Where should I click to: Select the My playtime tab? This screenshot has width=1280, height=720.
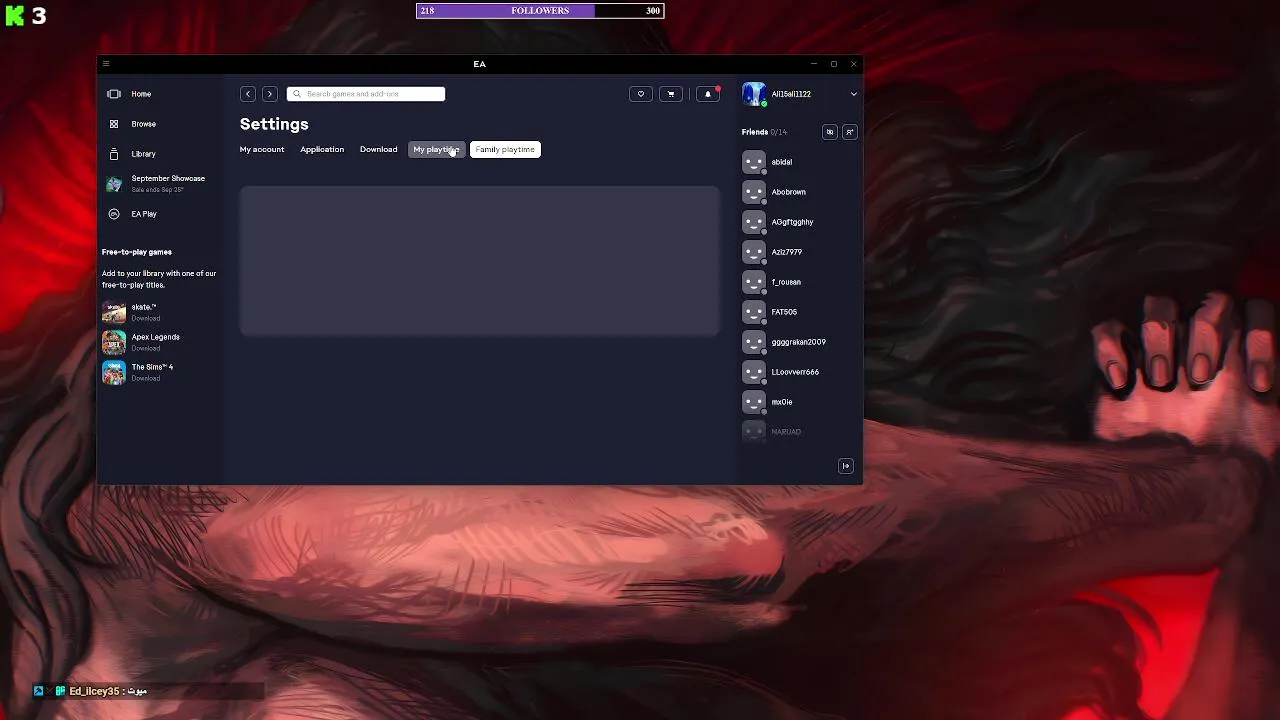click(x=437, y=150)
